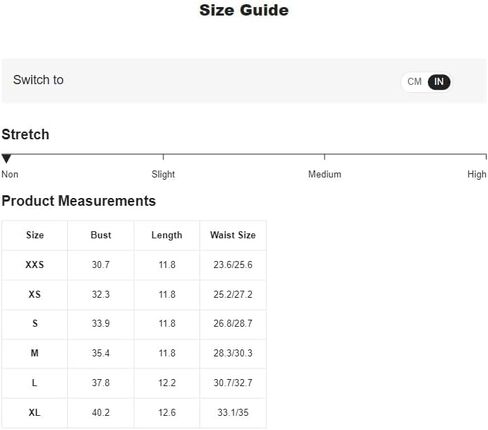This screenshot has width=488, height=430.
Task: Click the Slight stretch label
Action: pos(163,174)
